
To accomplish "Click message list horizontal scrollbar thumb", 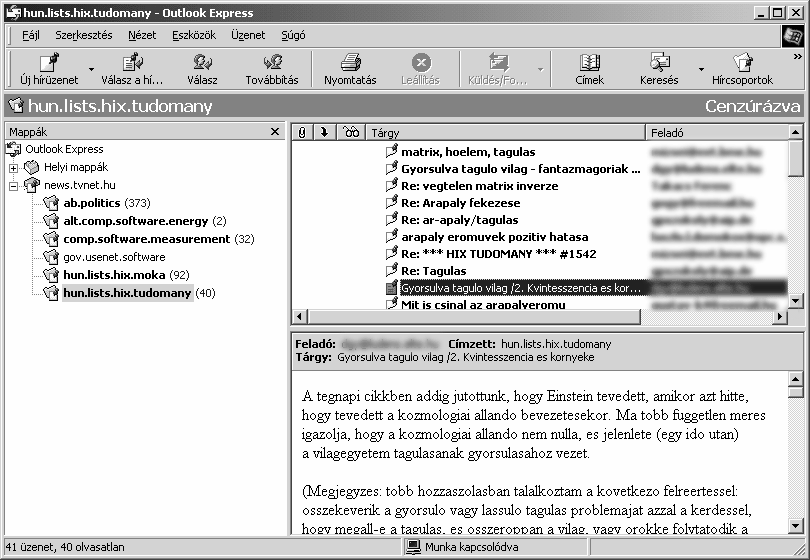I will click(474, 317).
